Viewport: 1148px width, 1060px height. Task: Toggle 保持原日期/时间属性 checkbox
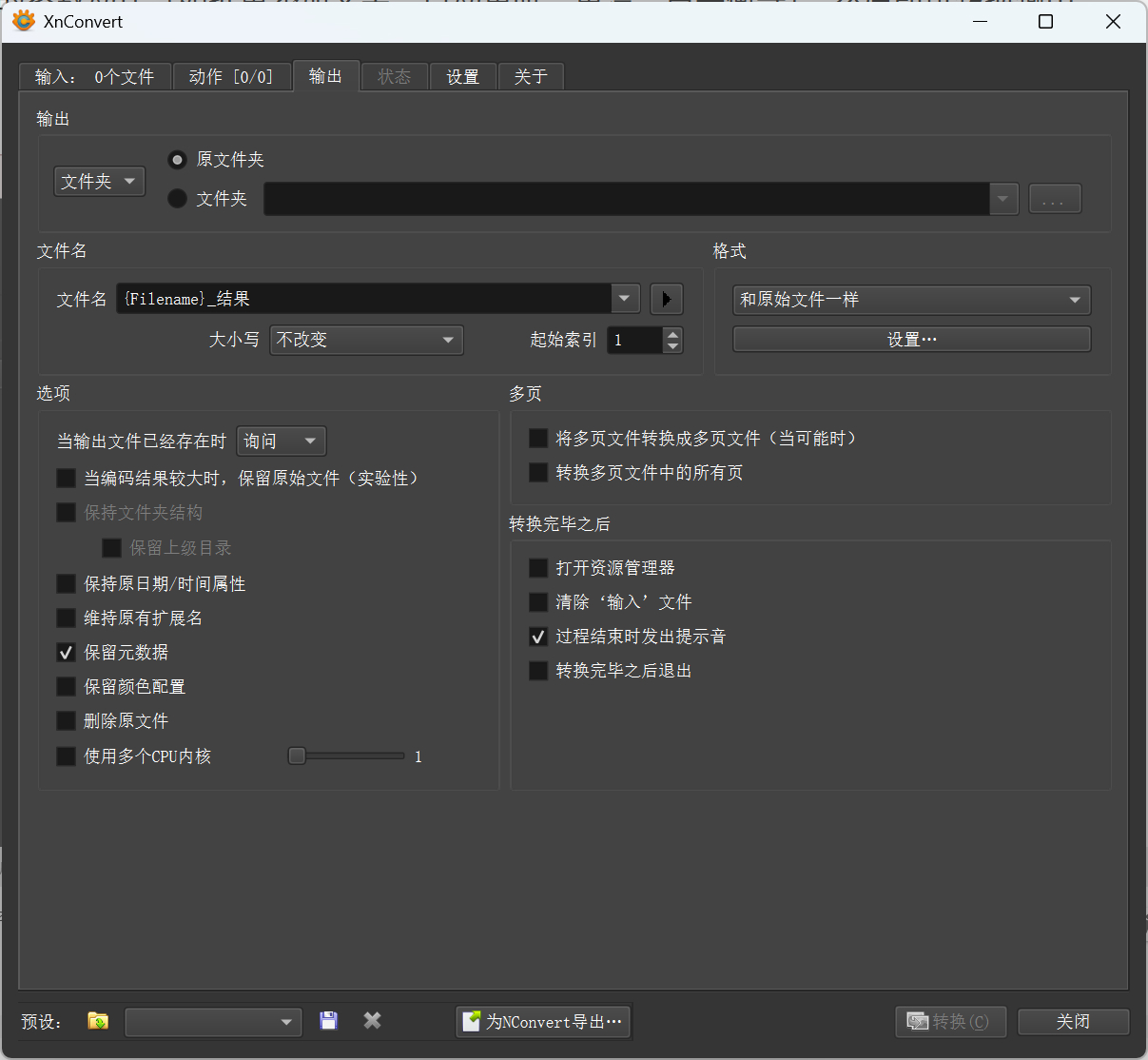(x=66, y=583)
